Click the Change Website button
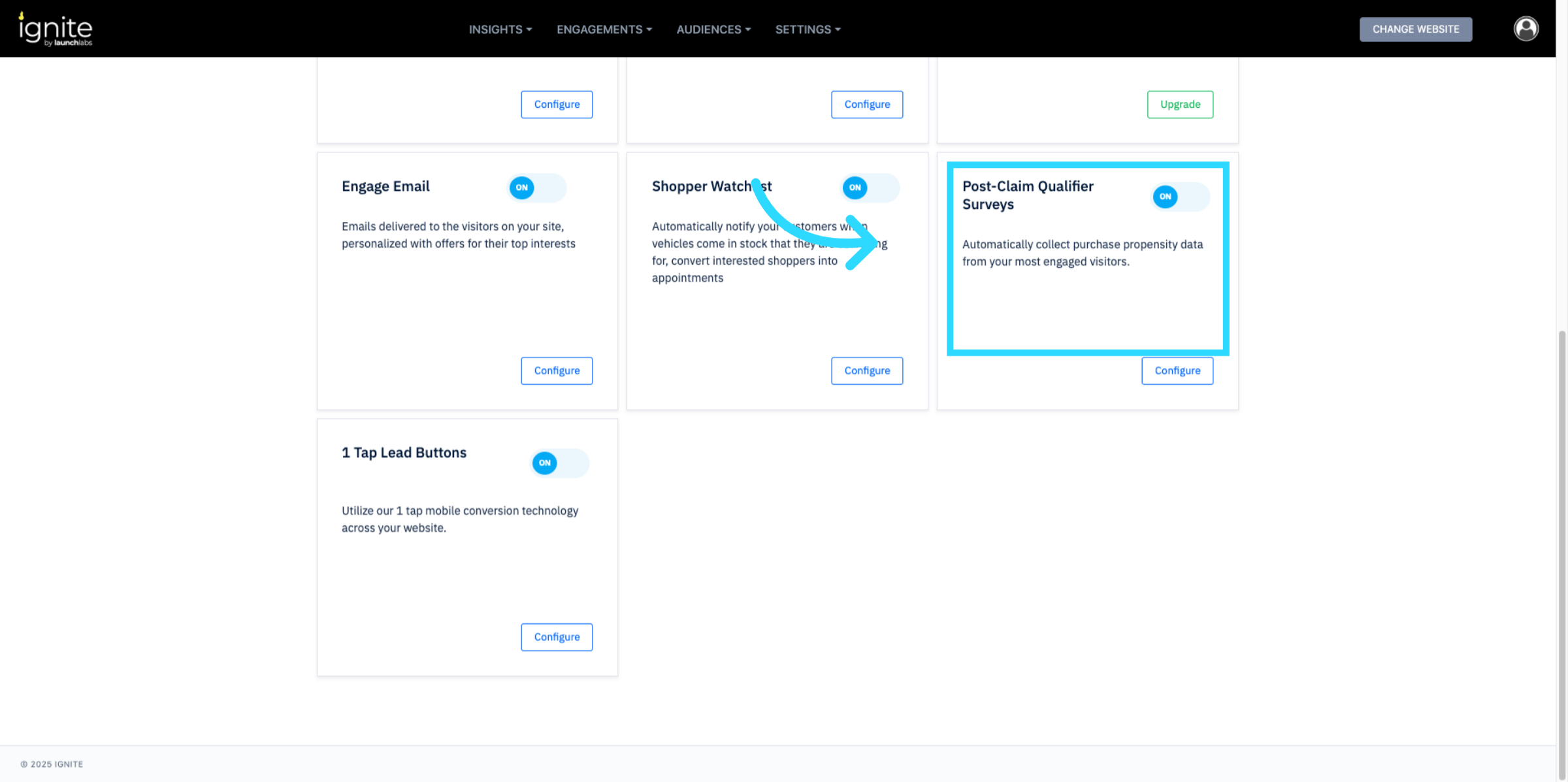 point(1415,29)
